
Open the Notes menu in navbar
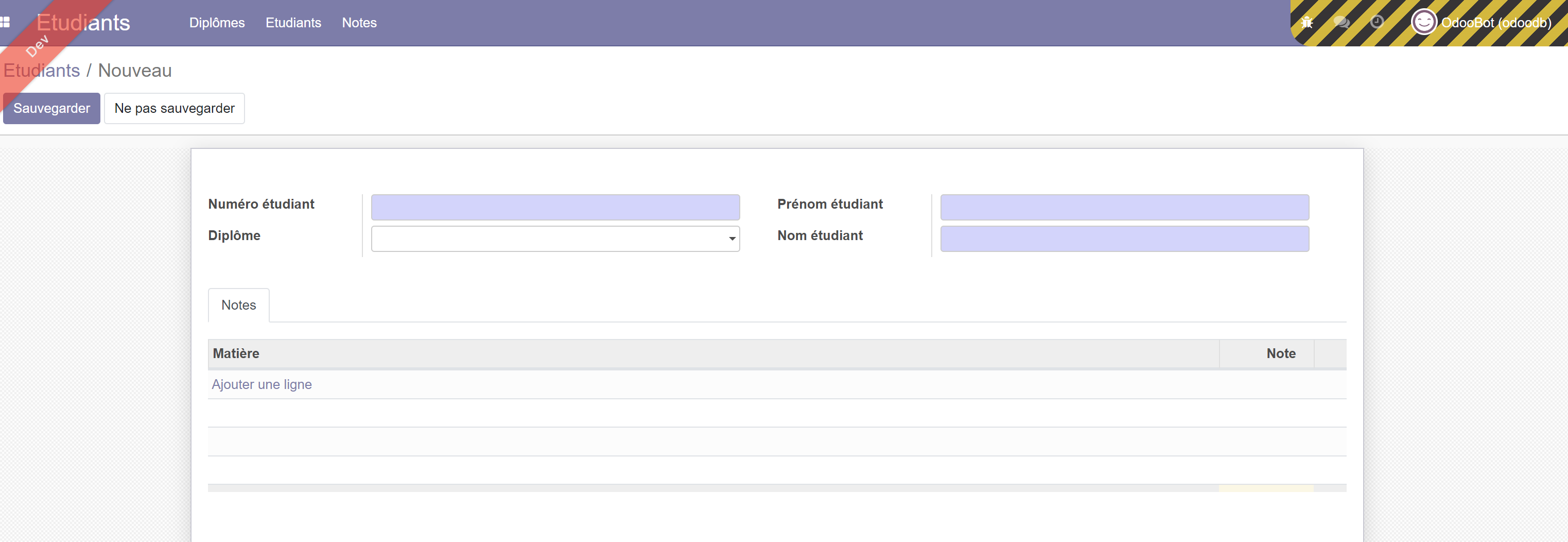click(x=359, y=23)
